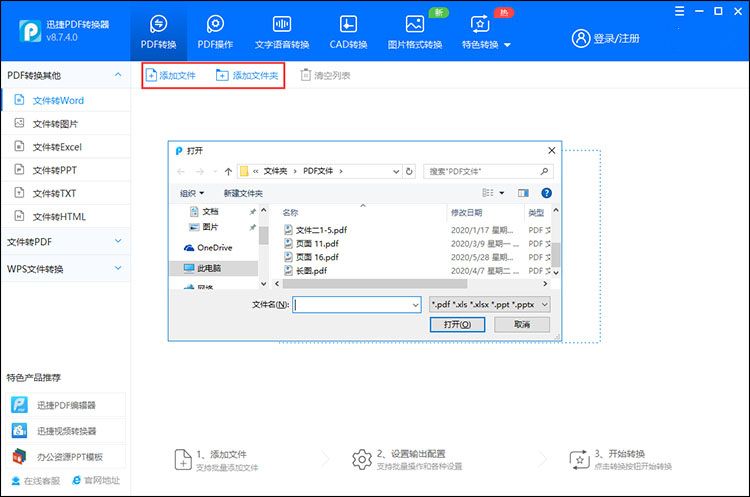Click the up-one-level arrow icon
Image resolution: width=750 pixels, height=497 pixels.
228,171
